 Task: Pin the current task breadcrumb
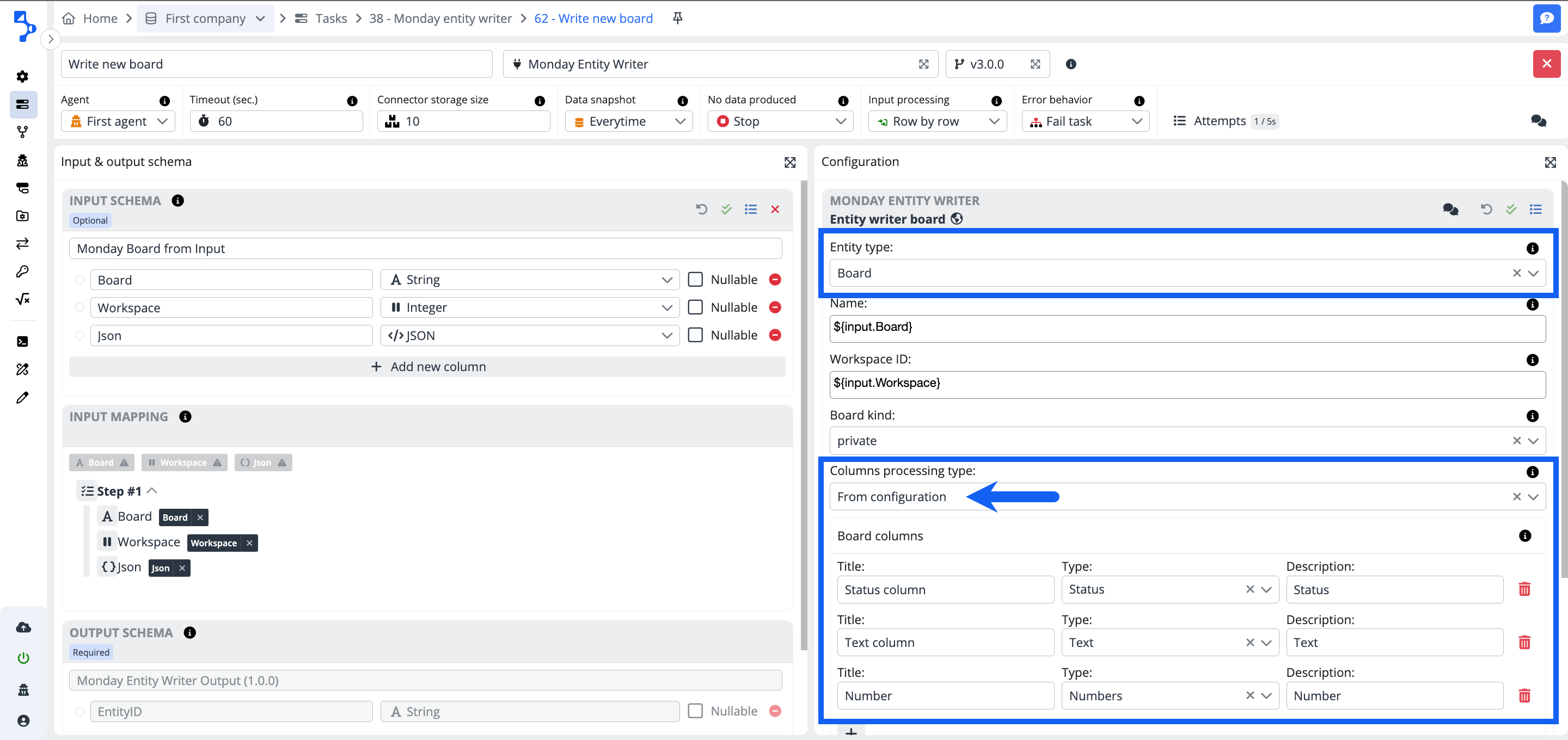click(x=677, y=18)
